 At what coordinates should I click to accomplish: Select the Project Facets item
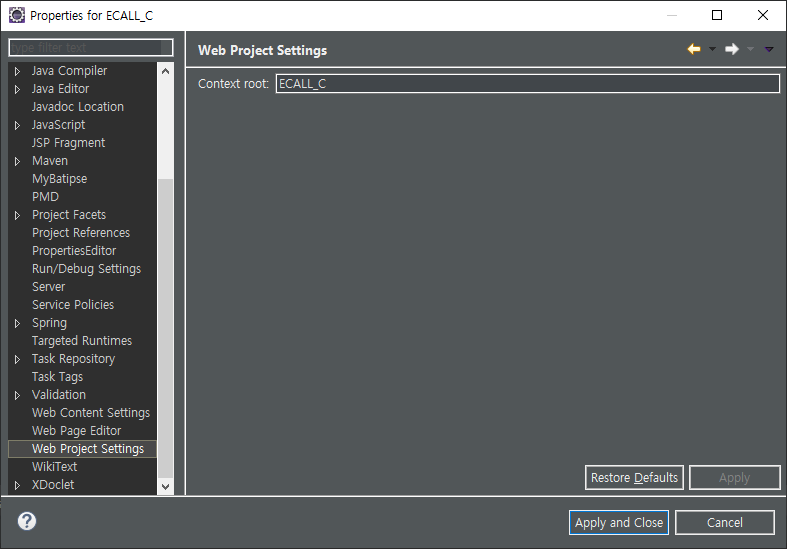coord(69,215)
